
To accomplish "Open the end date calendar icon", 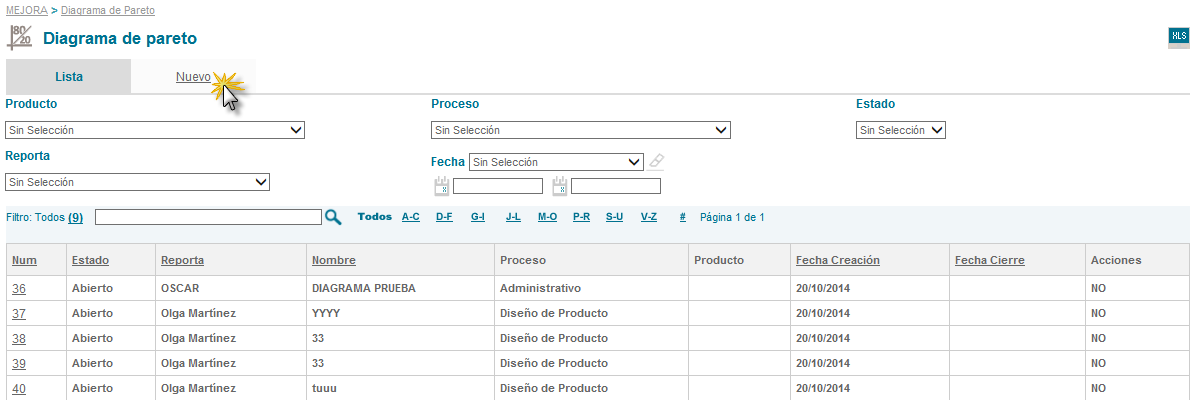I will [x=560, y=186].
